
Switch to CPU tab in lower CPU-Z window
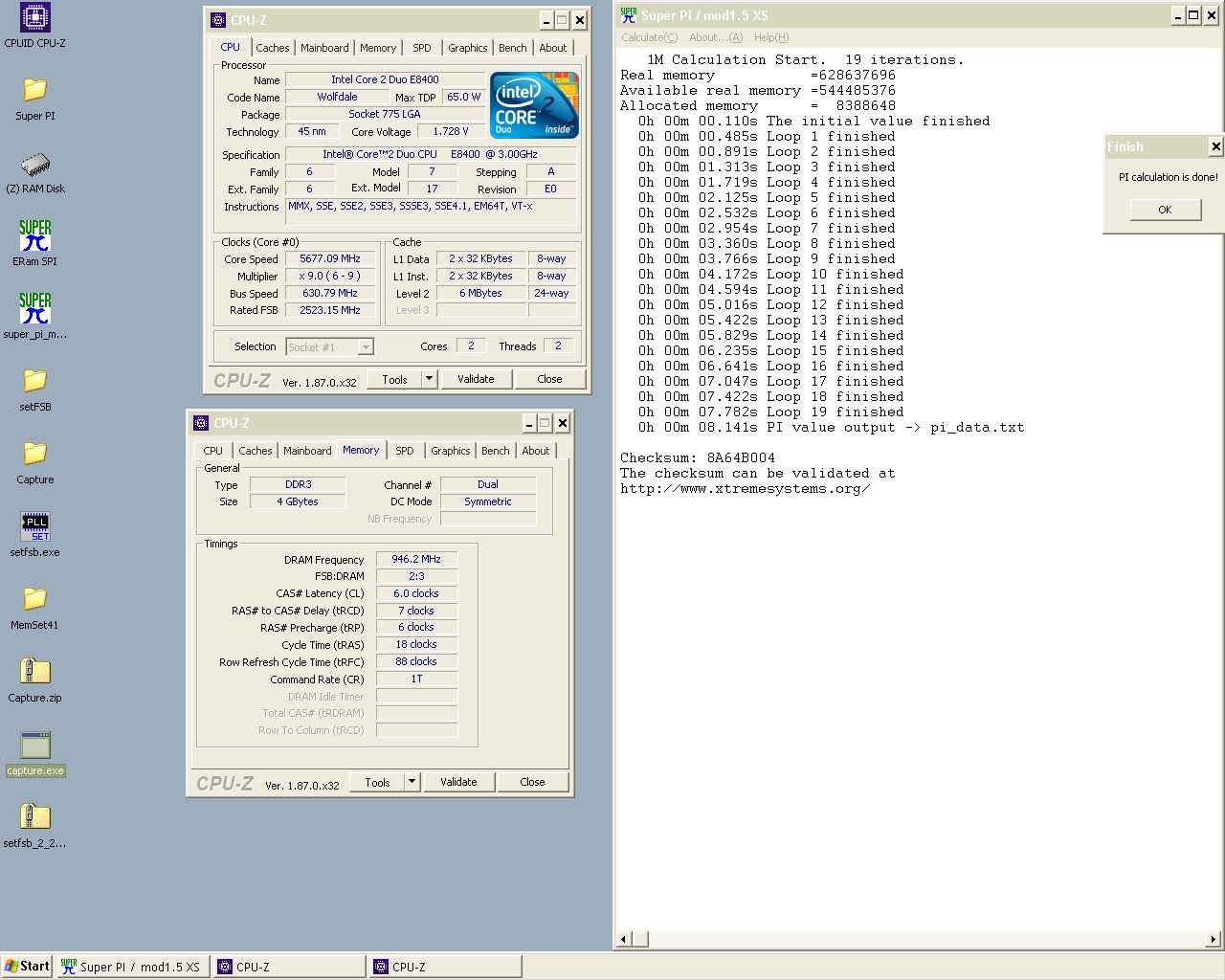click(x=212, y=451)
